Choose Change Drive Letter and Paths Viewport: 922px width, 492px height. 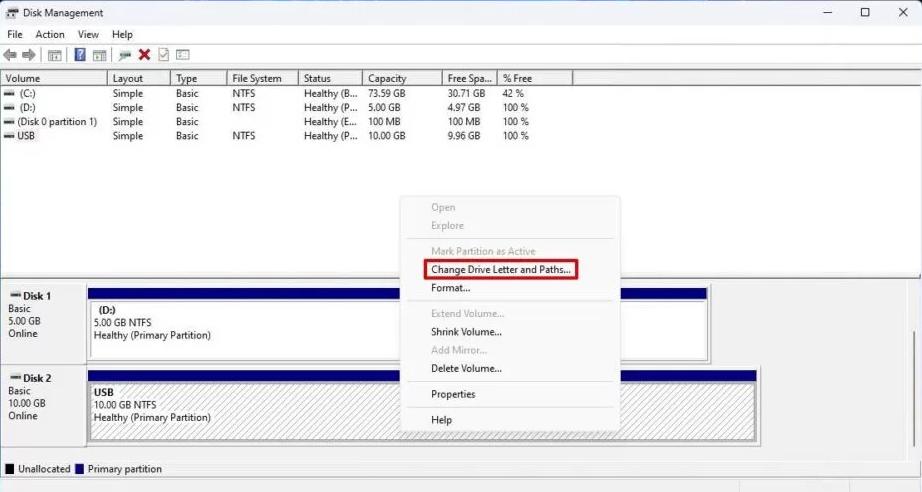pyautogui.click(x=500, y=270)
